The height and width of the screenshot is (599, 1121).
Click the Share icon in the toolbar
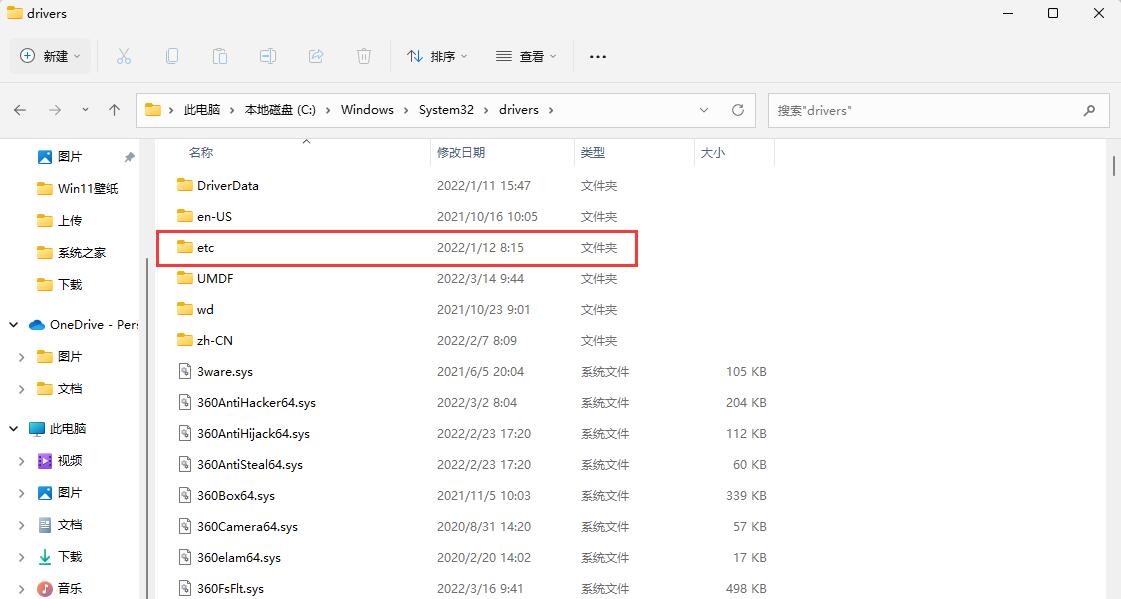(316, 56)
